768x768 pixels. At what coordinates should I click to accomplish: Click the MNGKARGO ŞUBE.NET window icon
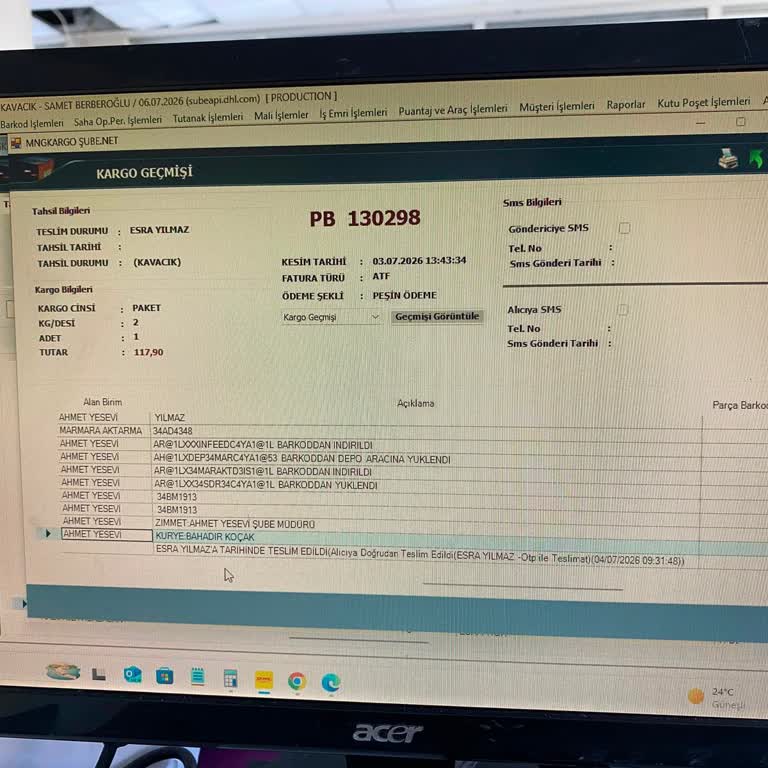[16, 143]
